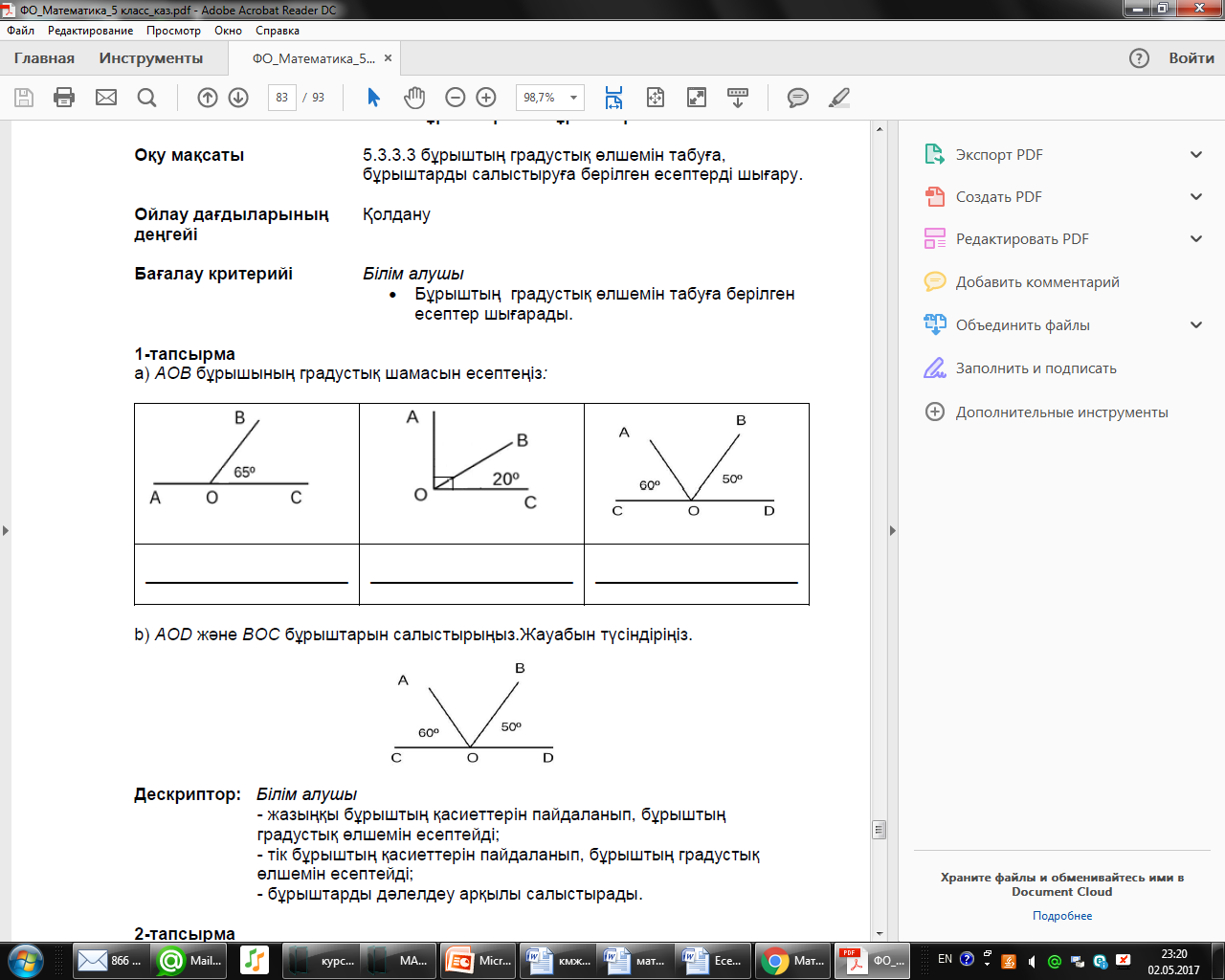
Task: Select the arrow Selection tool
Action: (x=373, y=98)
